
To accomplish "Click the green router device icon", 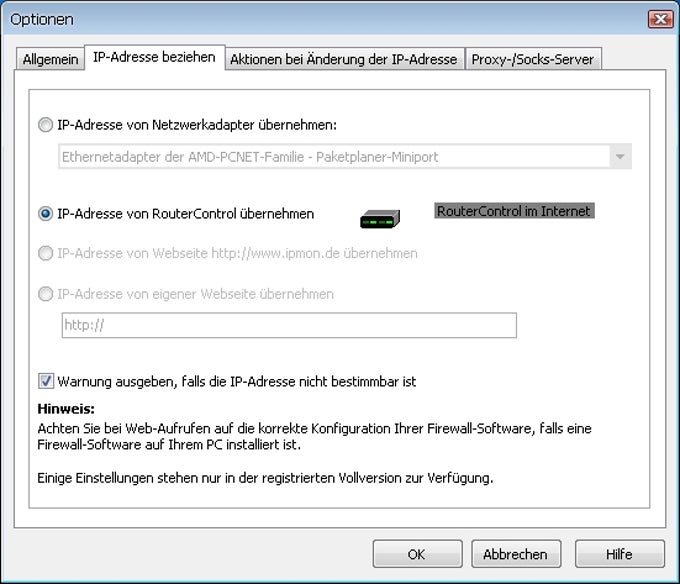I will click(380, 219).
